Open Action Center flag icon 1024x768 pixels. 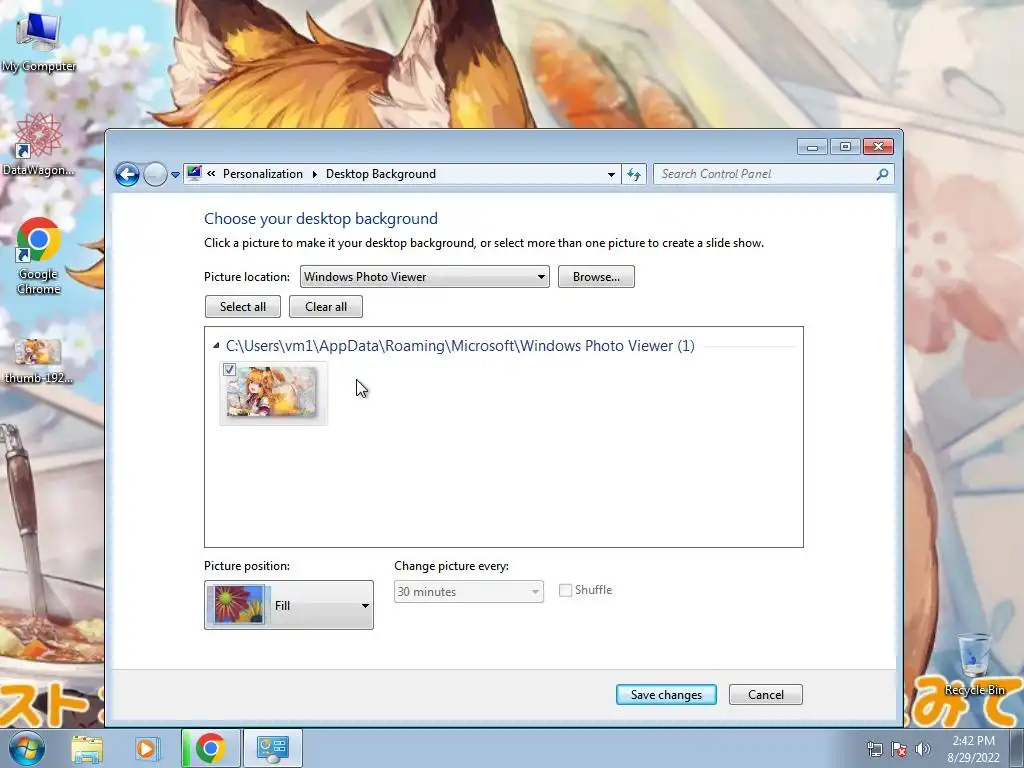[899, 749]
